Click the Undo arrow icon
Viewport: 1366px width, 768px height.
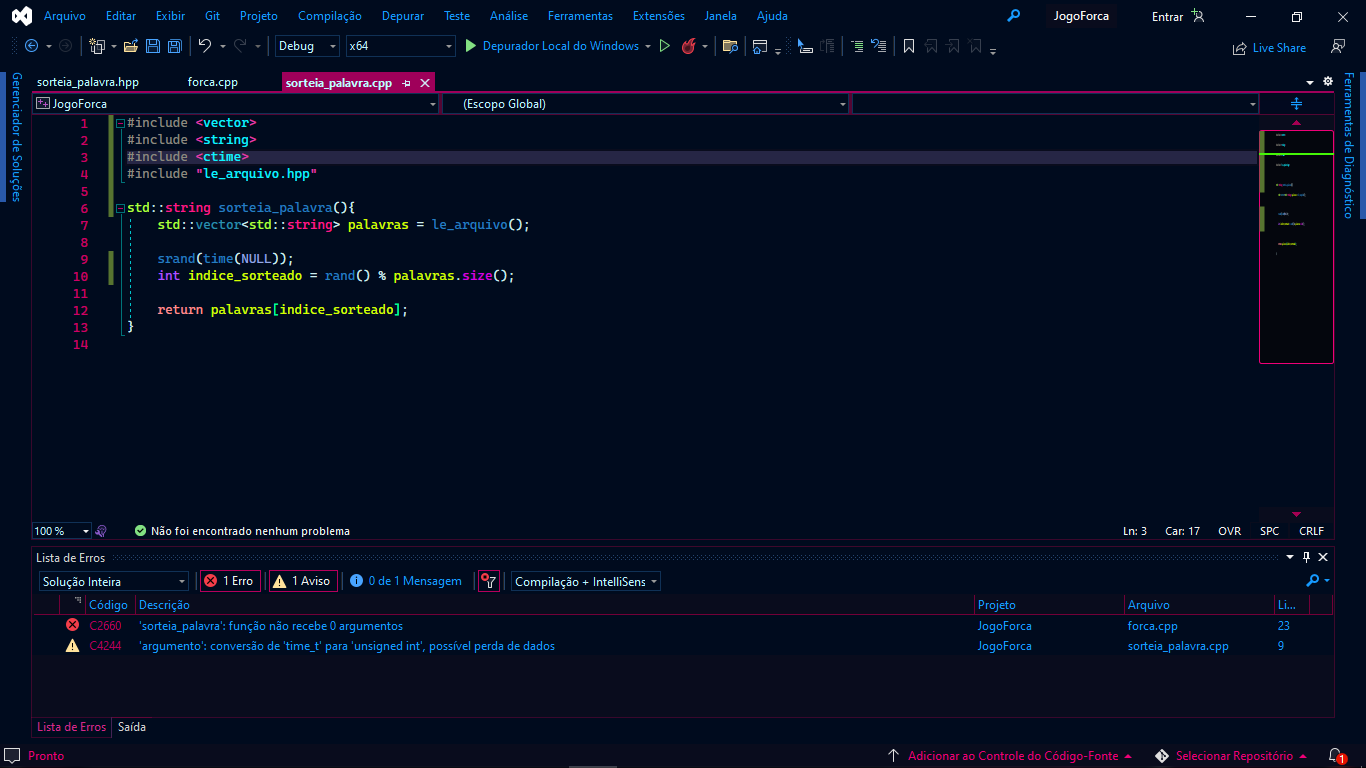tap(205, 46)
